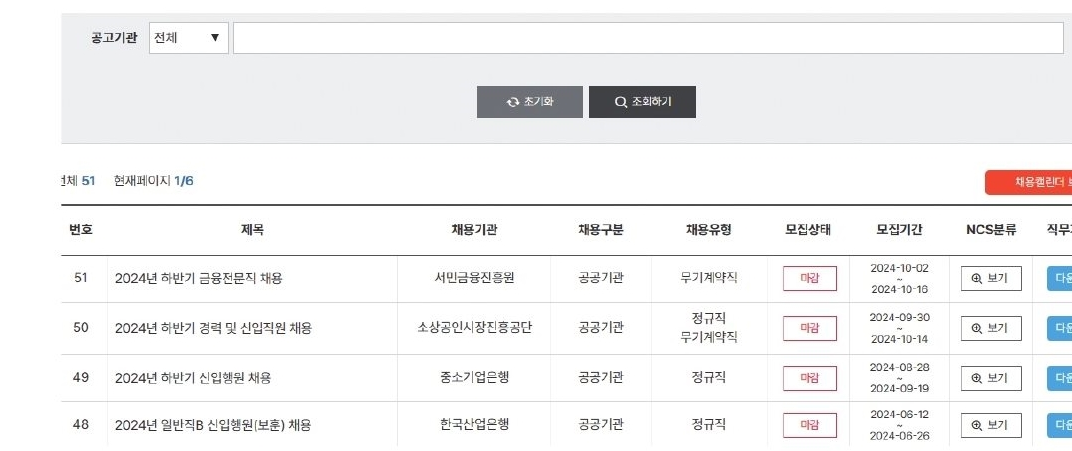Click the 조회하기 search button
The height and width of the screenshot is (451, 1072).
(643, 102)
